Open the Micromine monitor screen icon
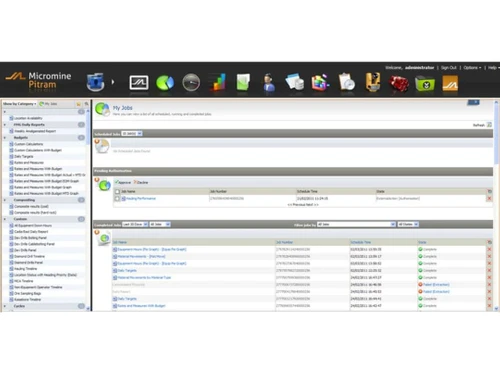 pyautogui.click(x=139, y=83)
